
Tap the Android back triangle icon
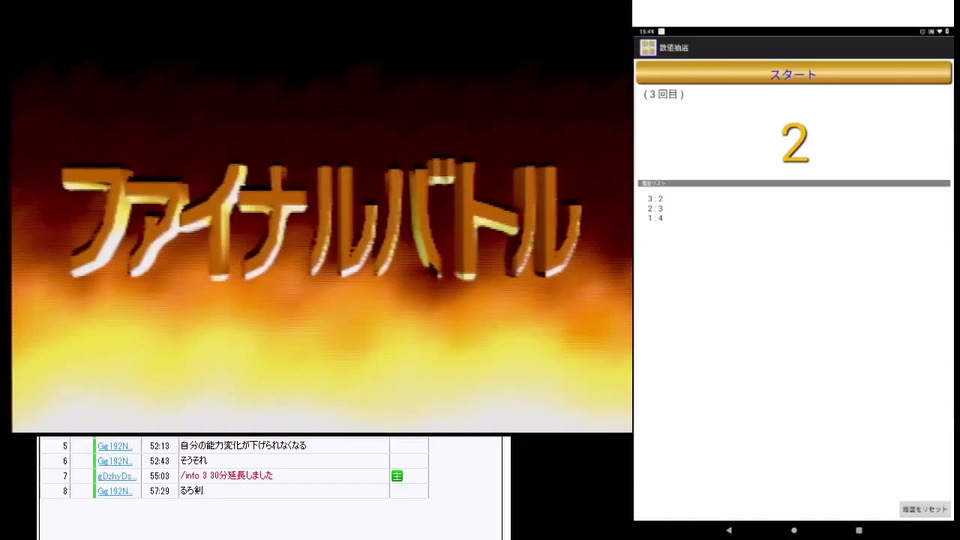729,530
